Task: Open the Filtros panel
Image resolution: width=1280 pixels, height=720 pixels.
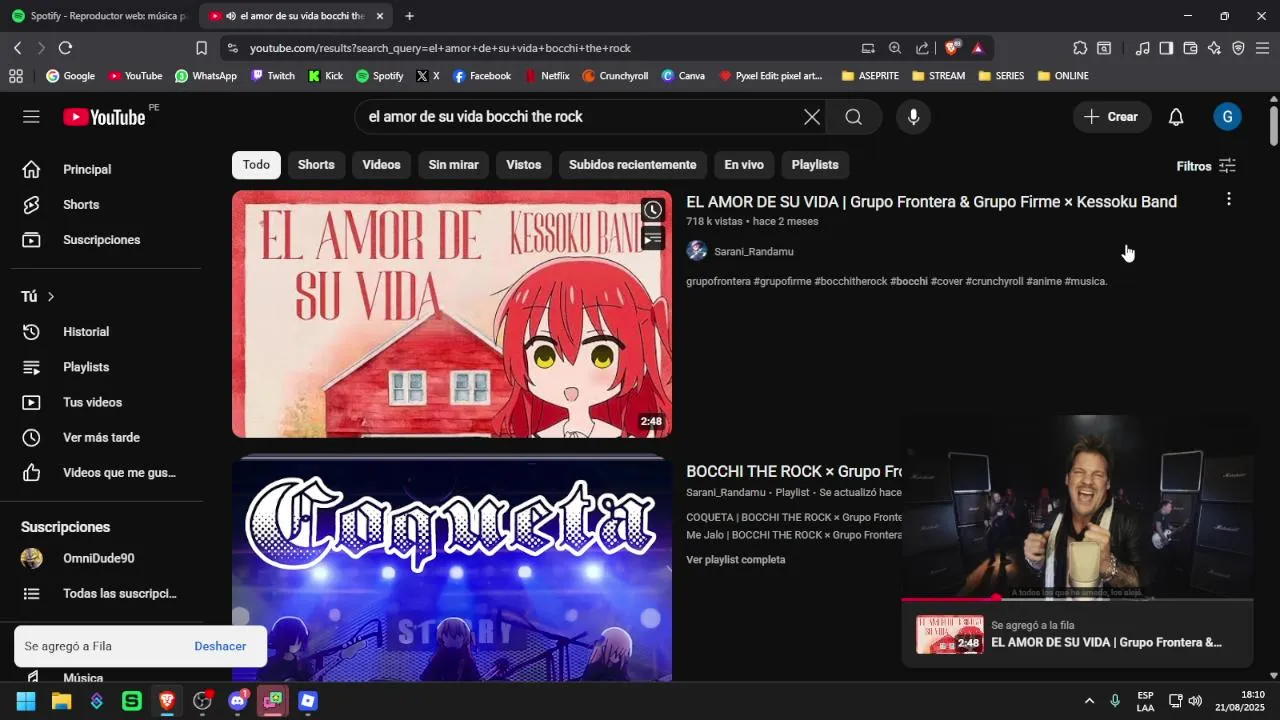Action: [x=1206, y=166]
